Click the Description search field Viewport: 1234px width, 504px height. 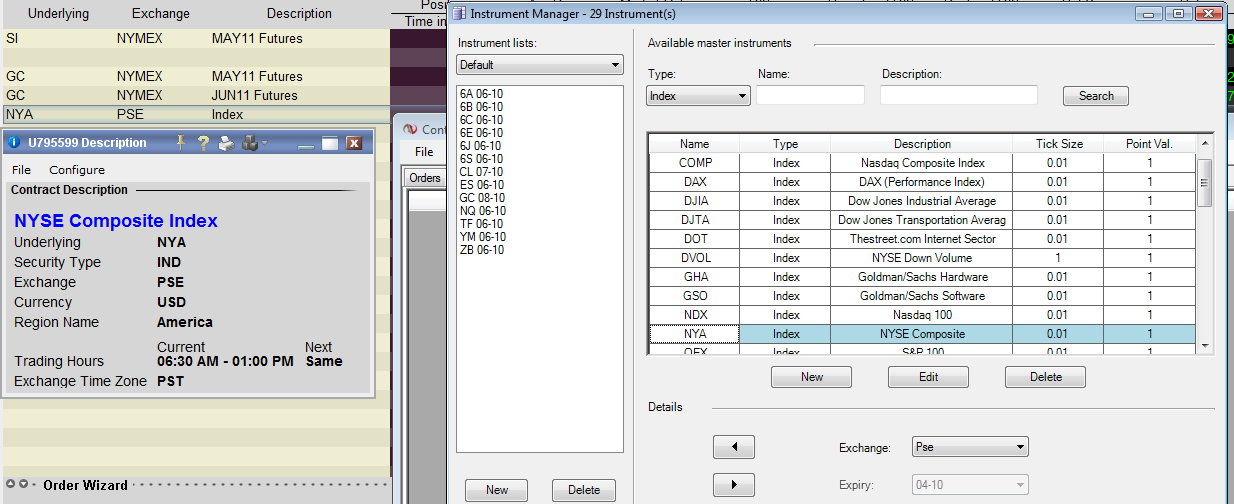pyautogui.click(x=959, y=95)
